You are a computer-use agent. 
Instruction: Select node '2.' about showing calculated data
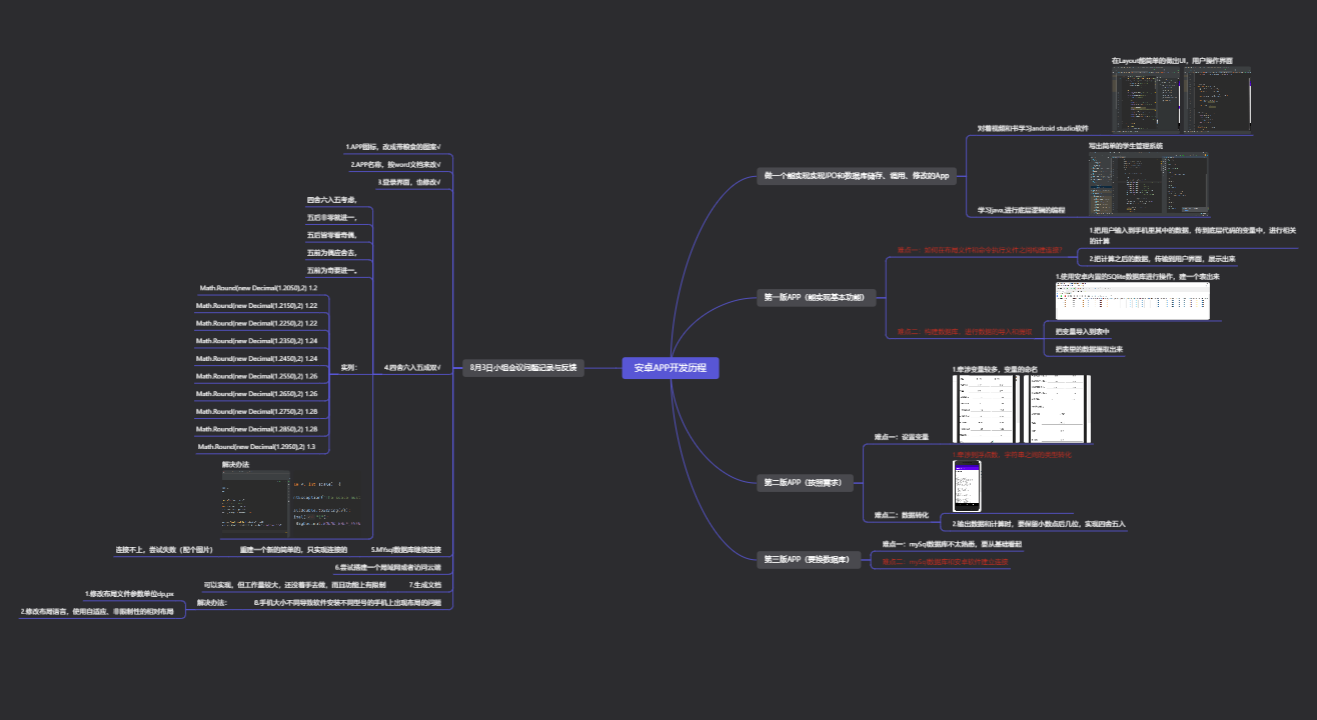click(x=1162, y=258)
